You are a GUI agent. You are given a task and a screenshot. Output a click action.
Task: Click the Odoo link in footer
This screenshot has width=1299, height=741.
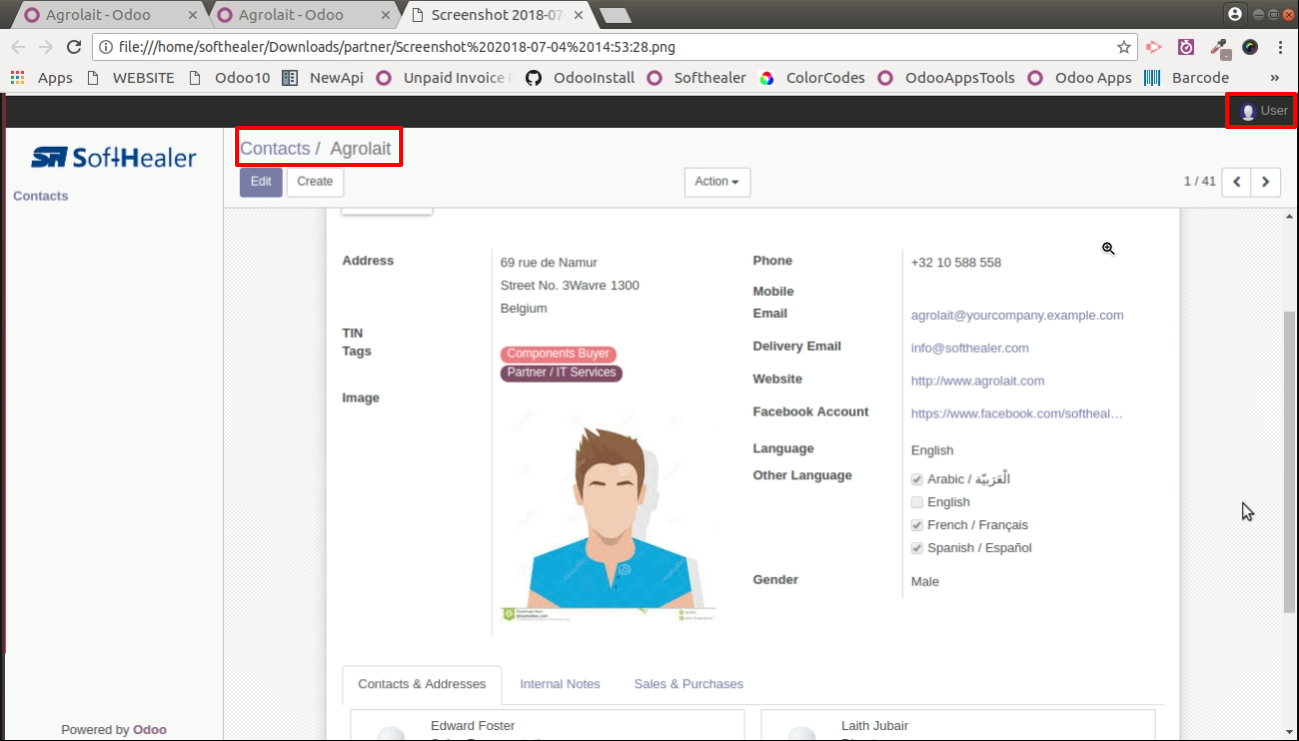click(x=150, y=730)
